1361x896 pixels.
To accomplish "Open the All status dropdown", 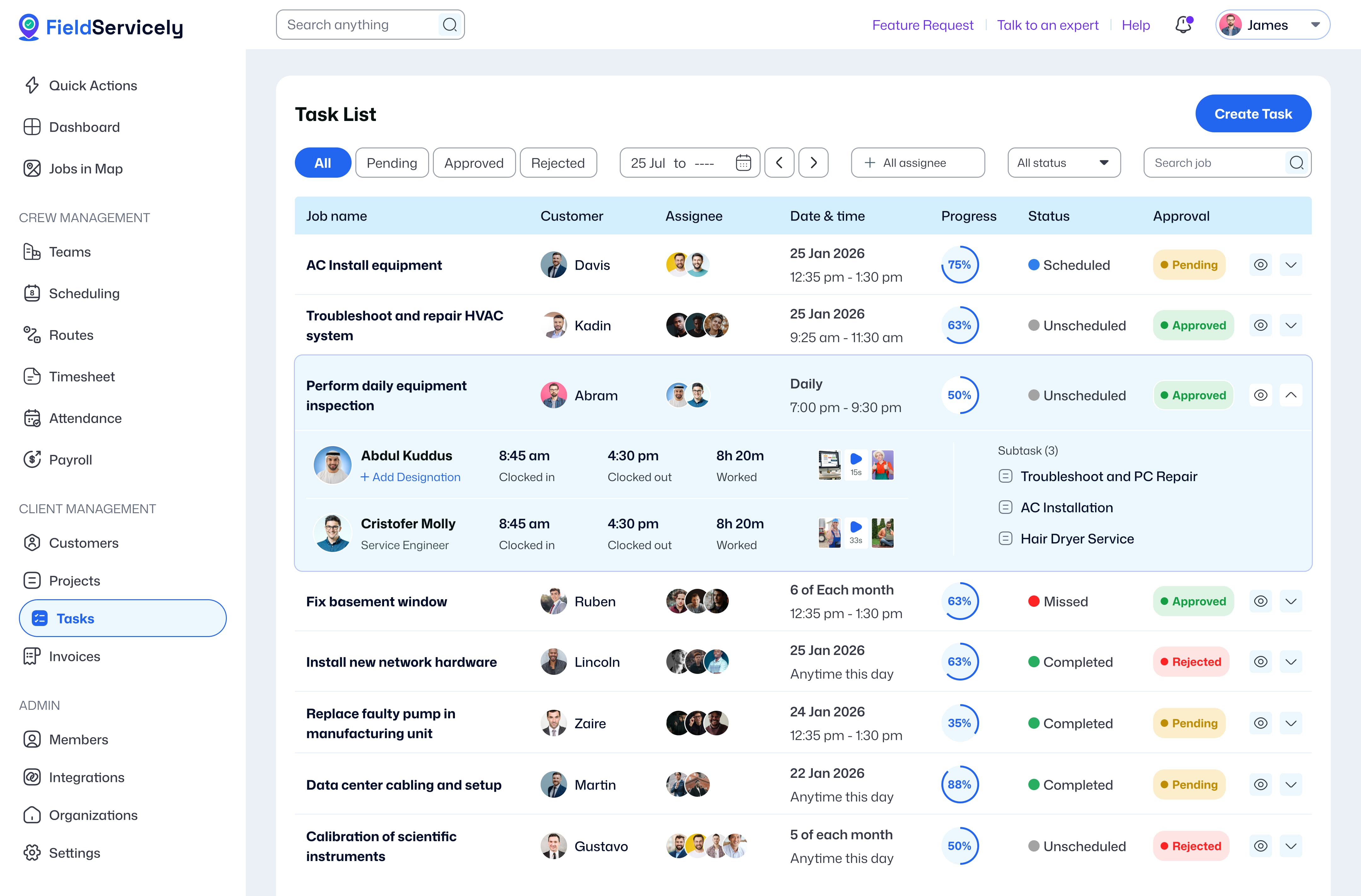I will point(1063,163).
